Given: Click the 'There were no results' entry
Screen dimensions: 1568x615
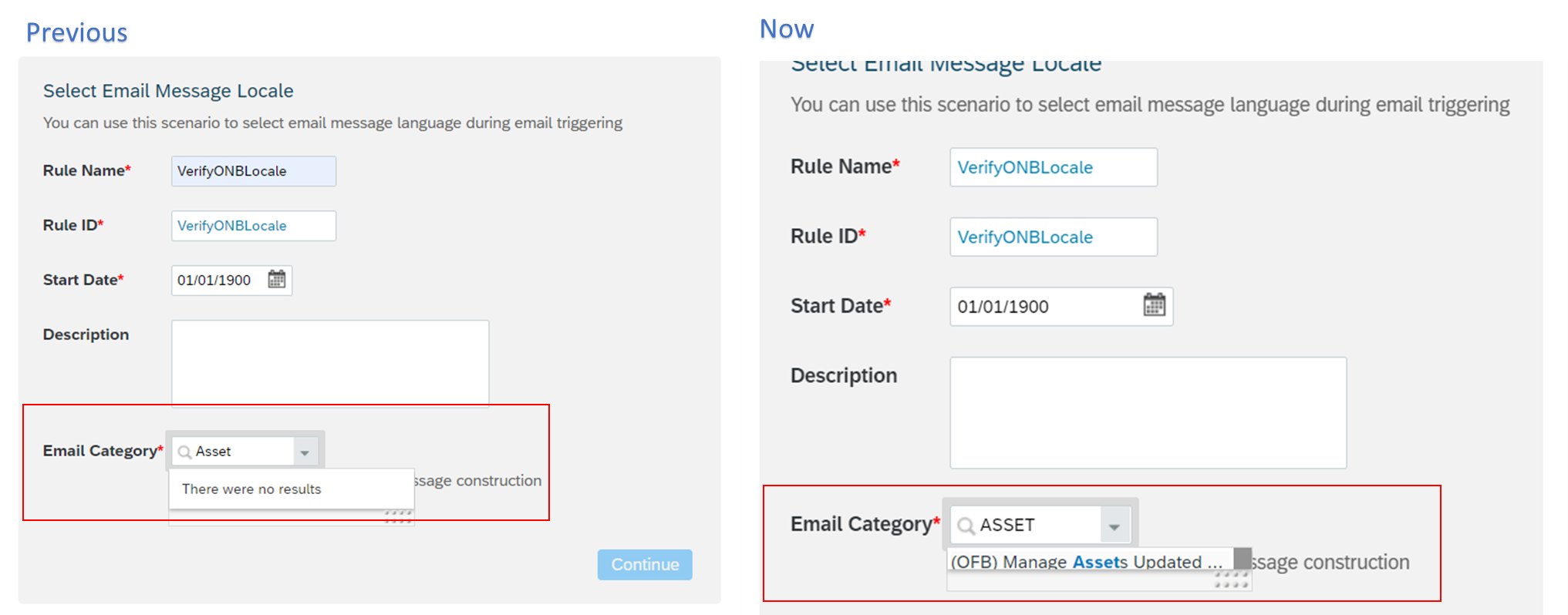Looking at the screenshot, I should tap(251, 489).
